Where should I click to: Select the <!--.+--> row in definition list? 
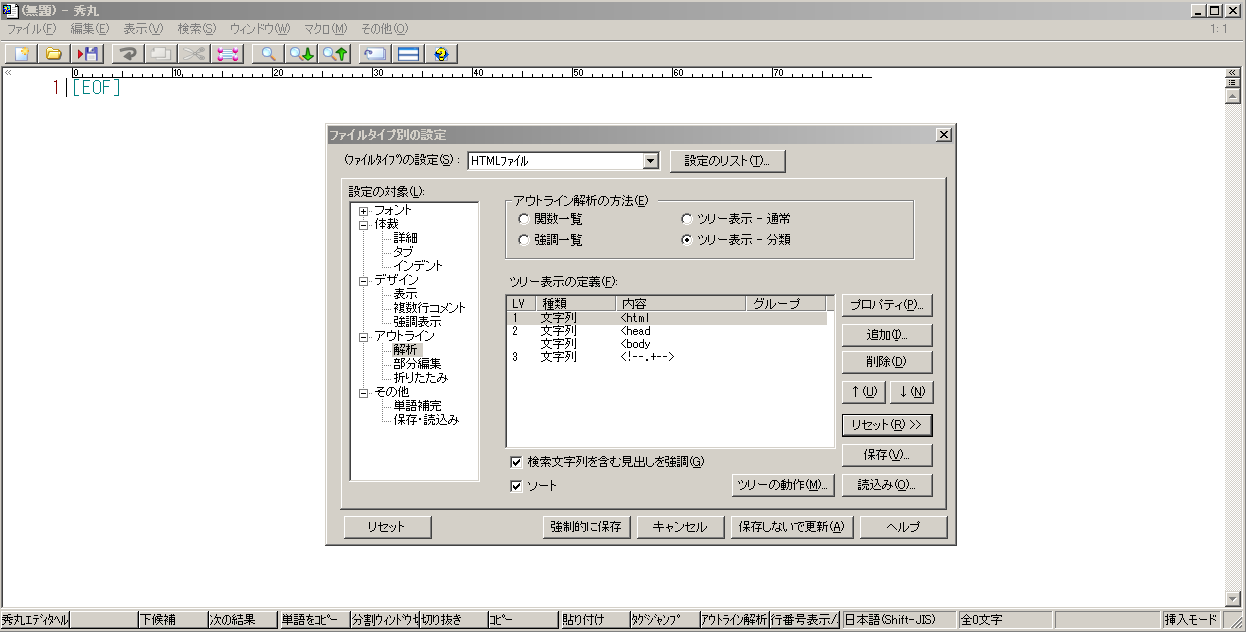pos(668,357)
